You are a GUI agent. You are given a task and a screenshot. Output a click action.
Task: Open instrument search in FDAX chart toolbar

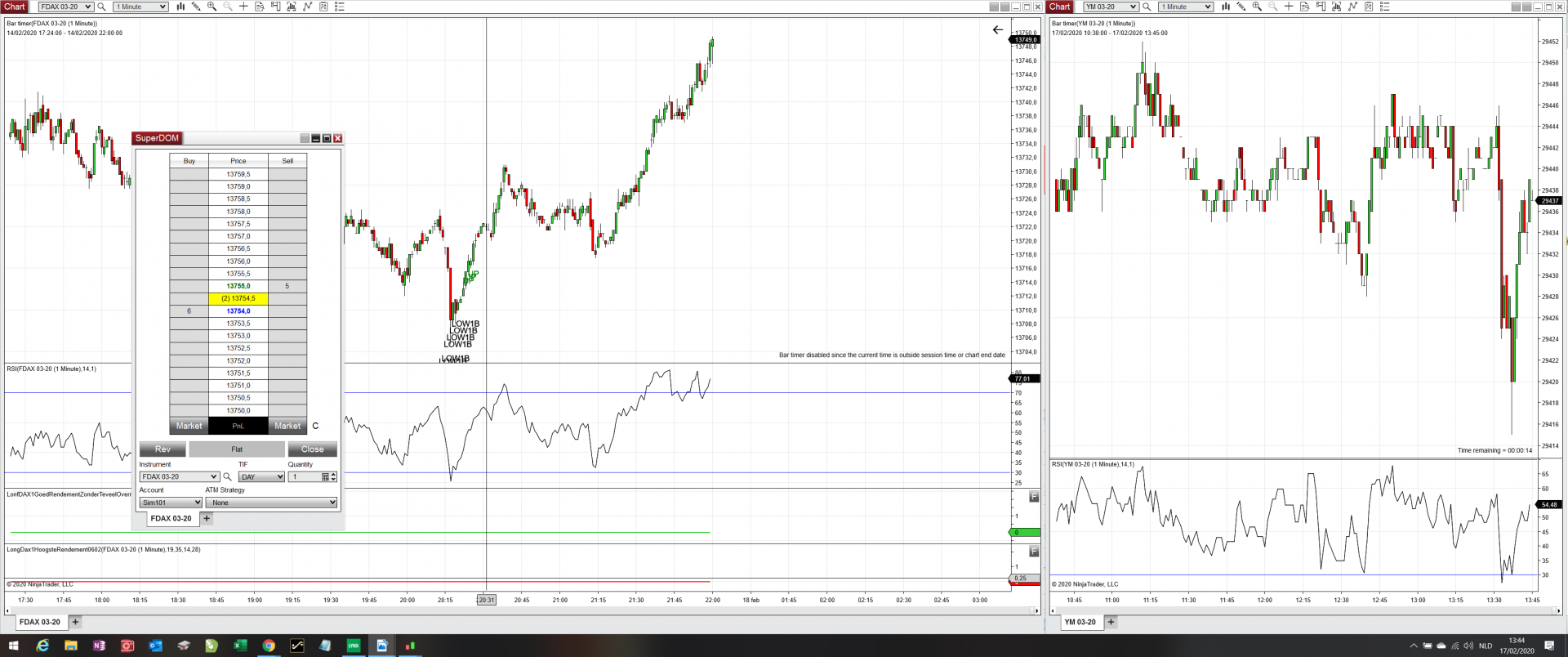102,7
